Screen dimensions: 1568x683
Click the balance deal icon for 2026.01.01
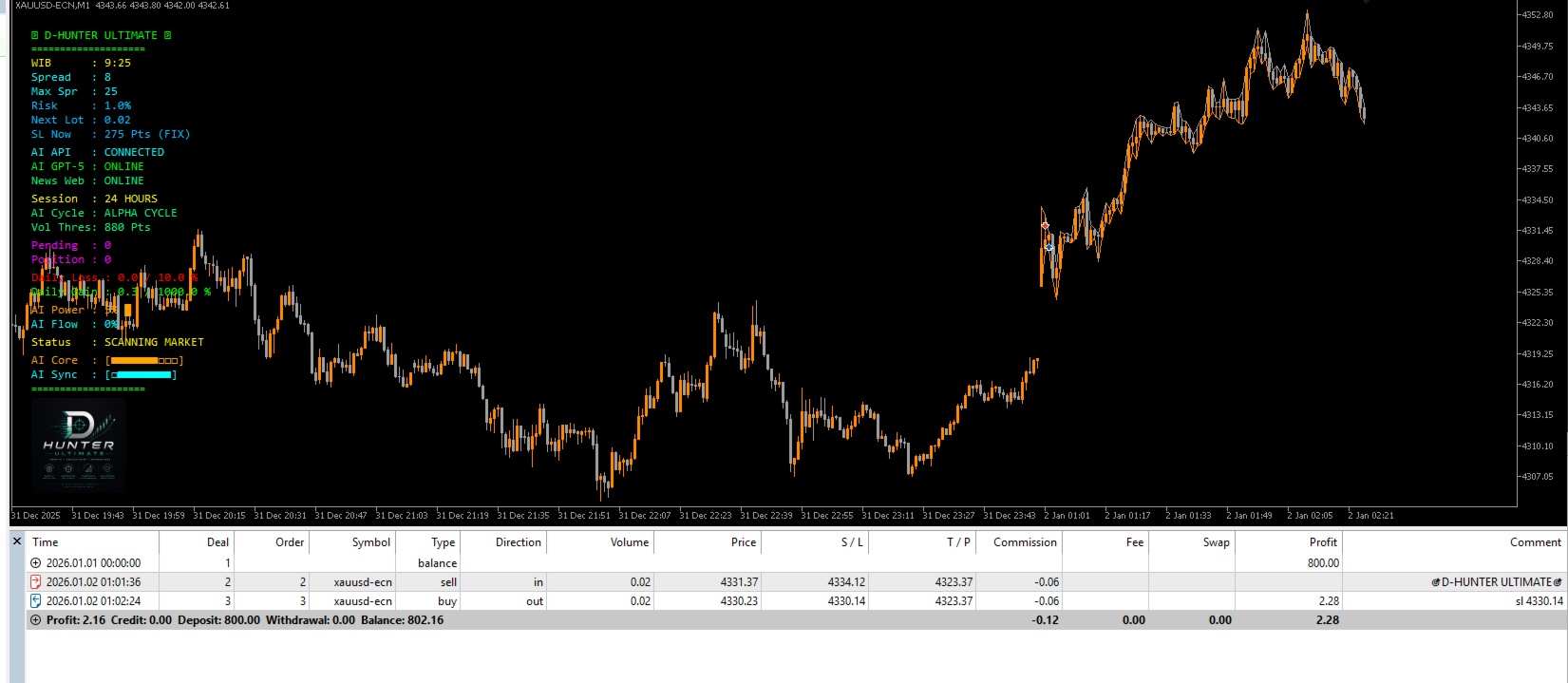pos(36,563)
